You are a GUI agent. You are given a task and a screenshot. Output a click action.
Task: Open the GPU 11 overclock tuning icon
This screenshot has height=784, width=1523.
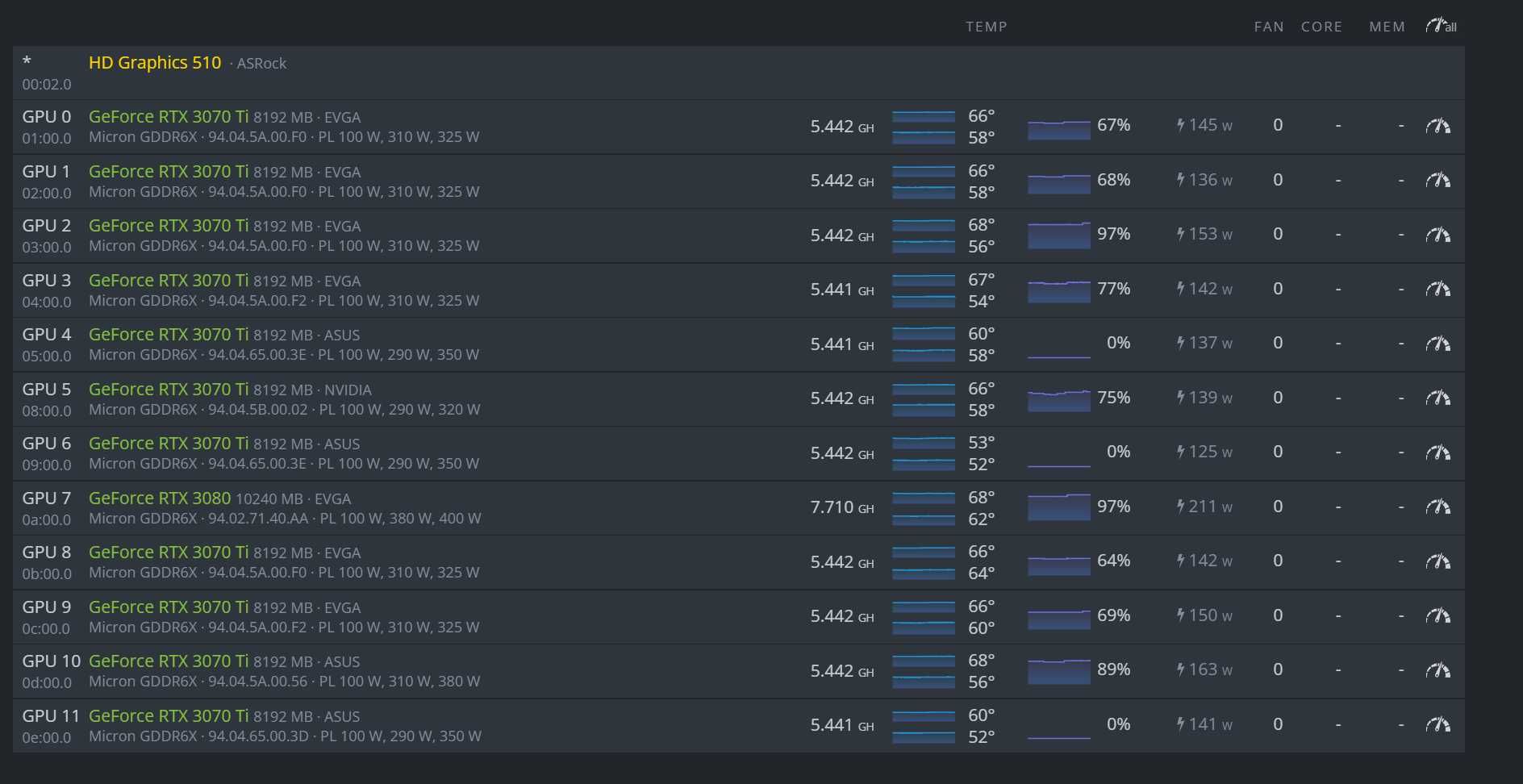[x=1437, y=724]
